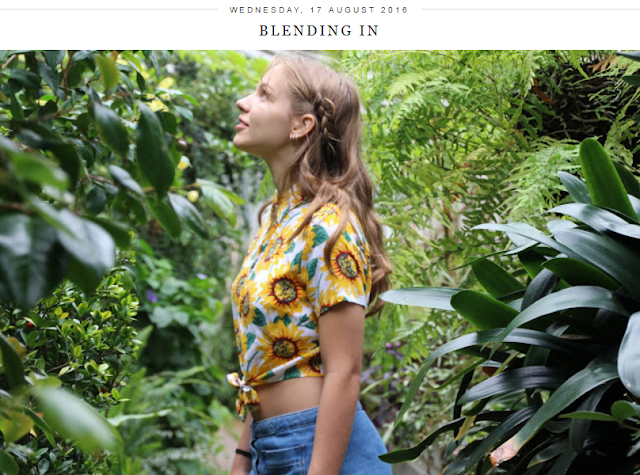640x475 pixels.
Task: Click the date header Wednesday, 17 August 2016
Action: tap(319, 10)
